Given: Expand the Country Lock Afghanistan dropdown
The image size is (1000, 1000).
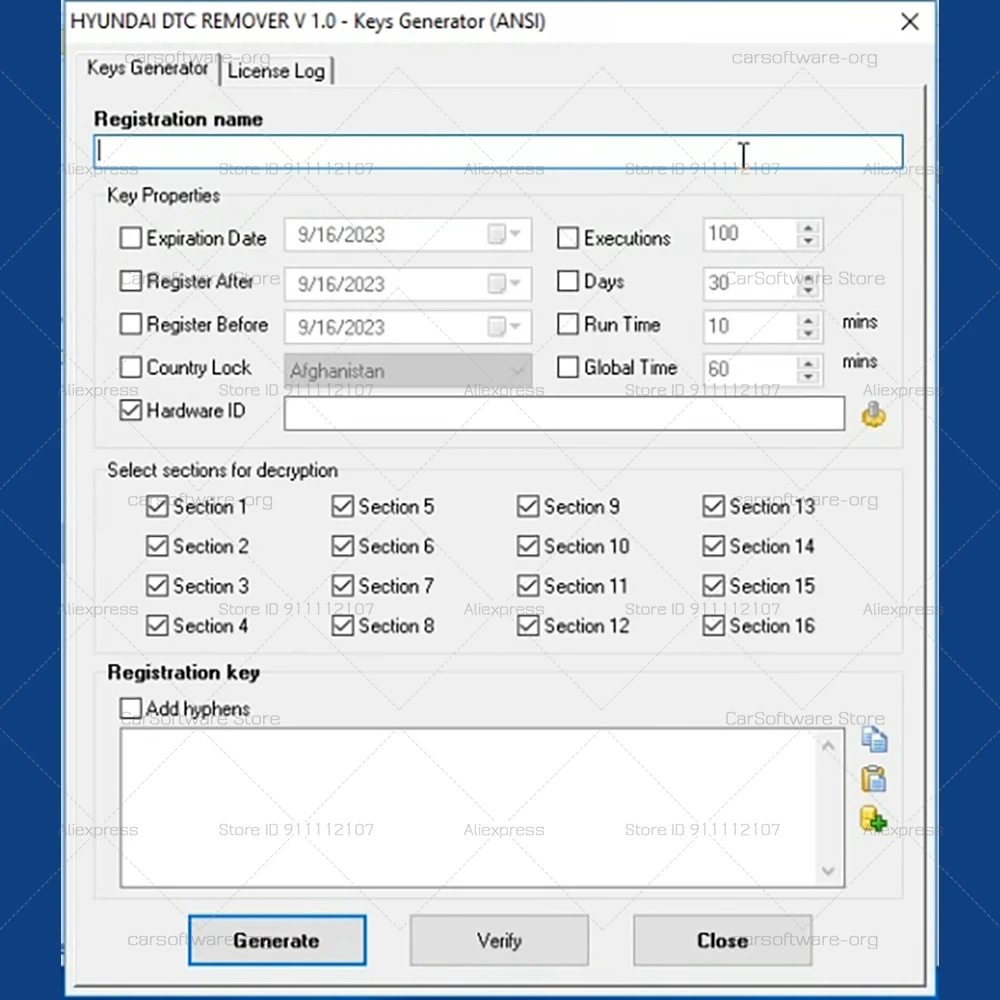Looking at the screenshot, I should pos(518,371).
